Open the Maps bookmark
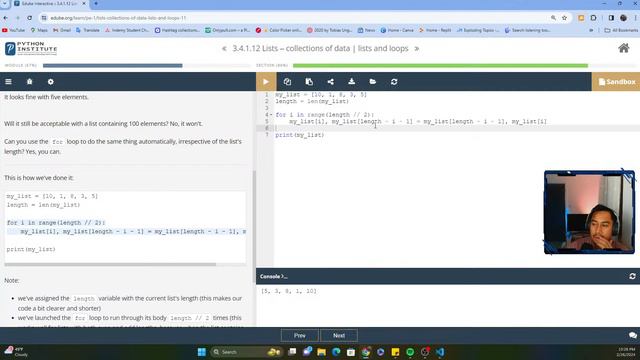Viewport: 640px width, 360px height. click(x=39, y=30)
